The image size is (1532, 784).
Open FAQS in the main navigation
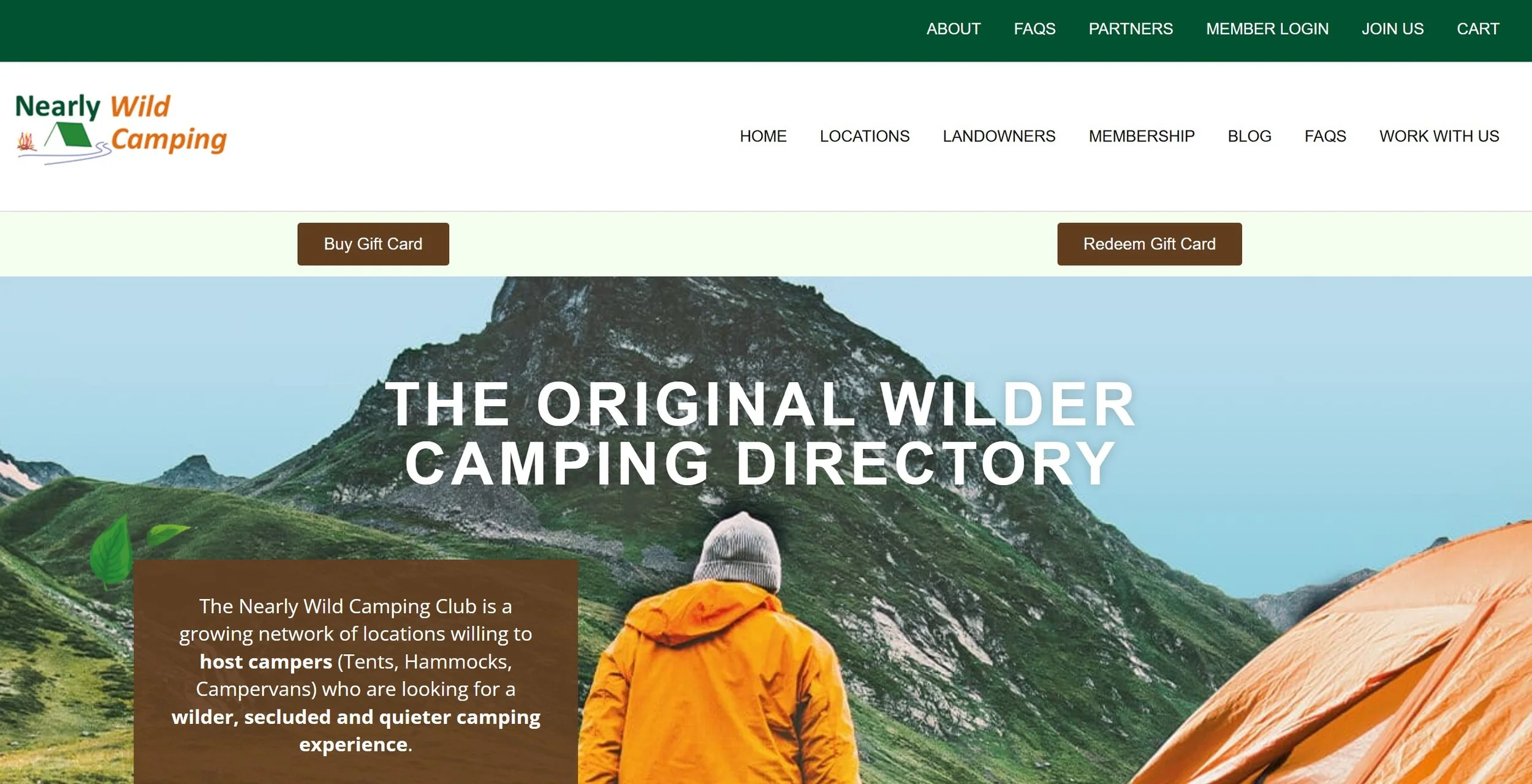[1325, 136]
